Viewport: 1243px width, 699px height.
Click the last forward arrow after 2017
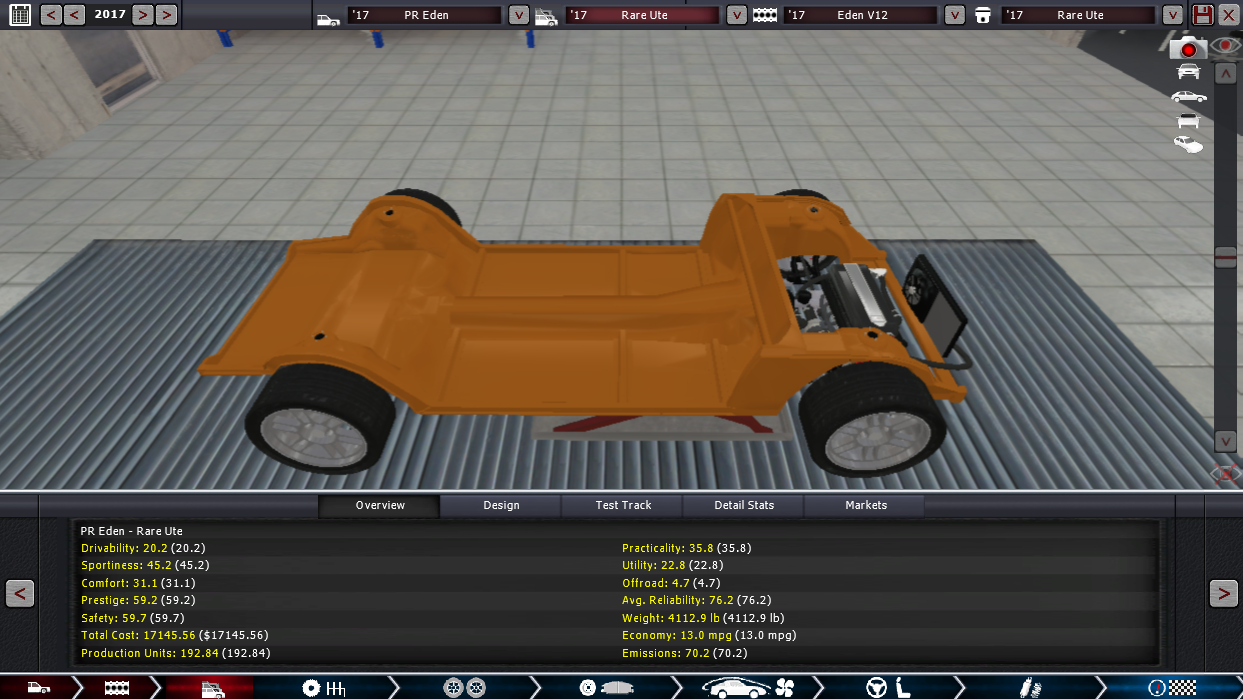[x=166, y=15]
